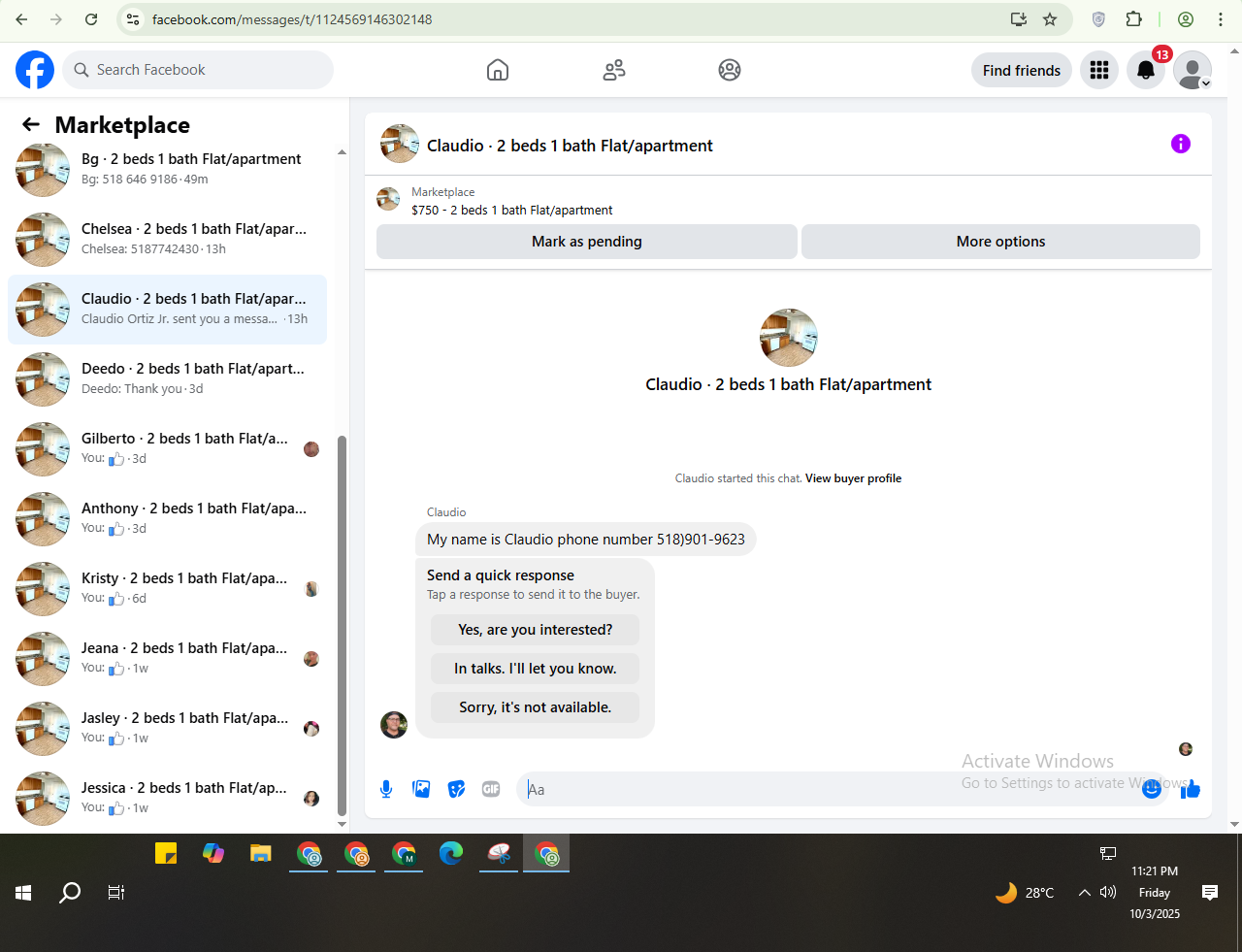The height and width of the screenshot is (952, 1242).
Task: Open the Friends icon in top navigation
Action: (x=614, y=70)
